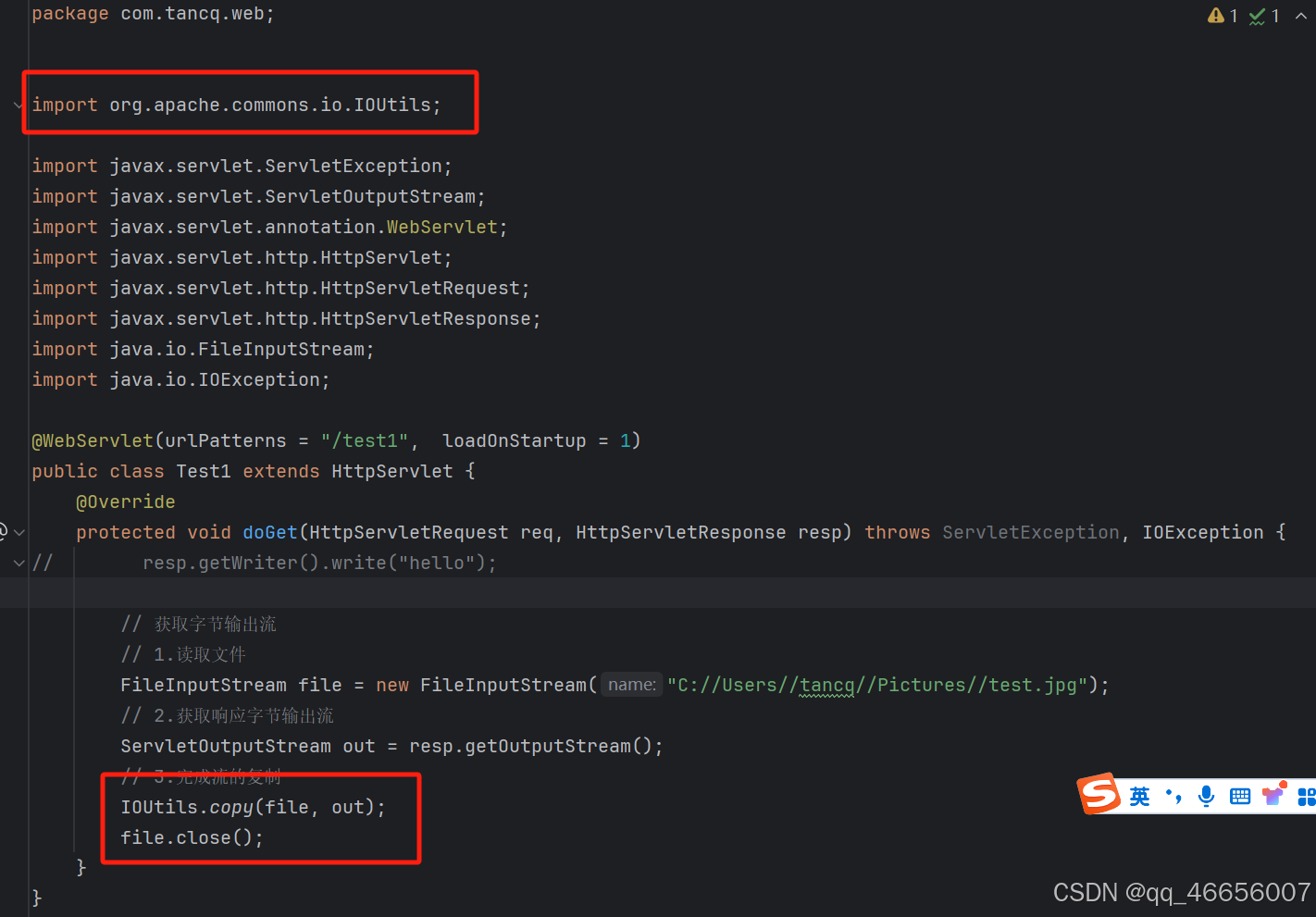This screenshot has height=917, width=1316.
Task: Click the Sogou input method S logo
Action: [1099, 794]
